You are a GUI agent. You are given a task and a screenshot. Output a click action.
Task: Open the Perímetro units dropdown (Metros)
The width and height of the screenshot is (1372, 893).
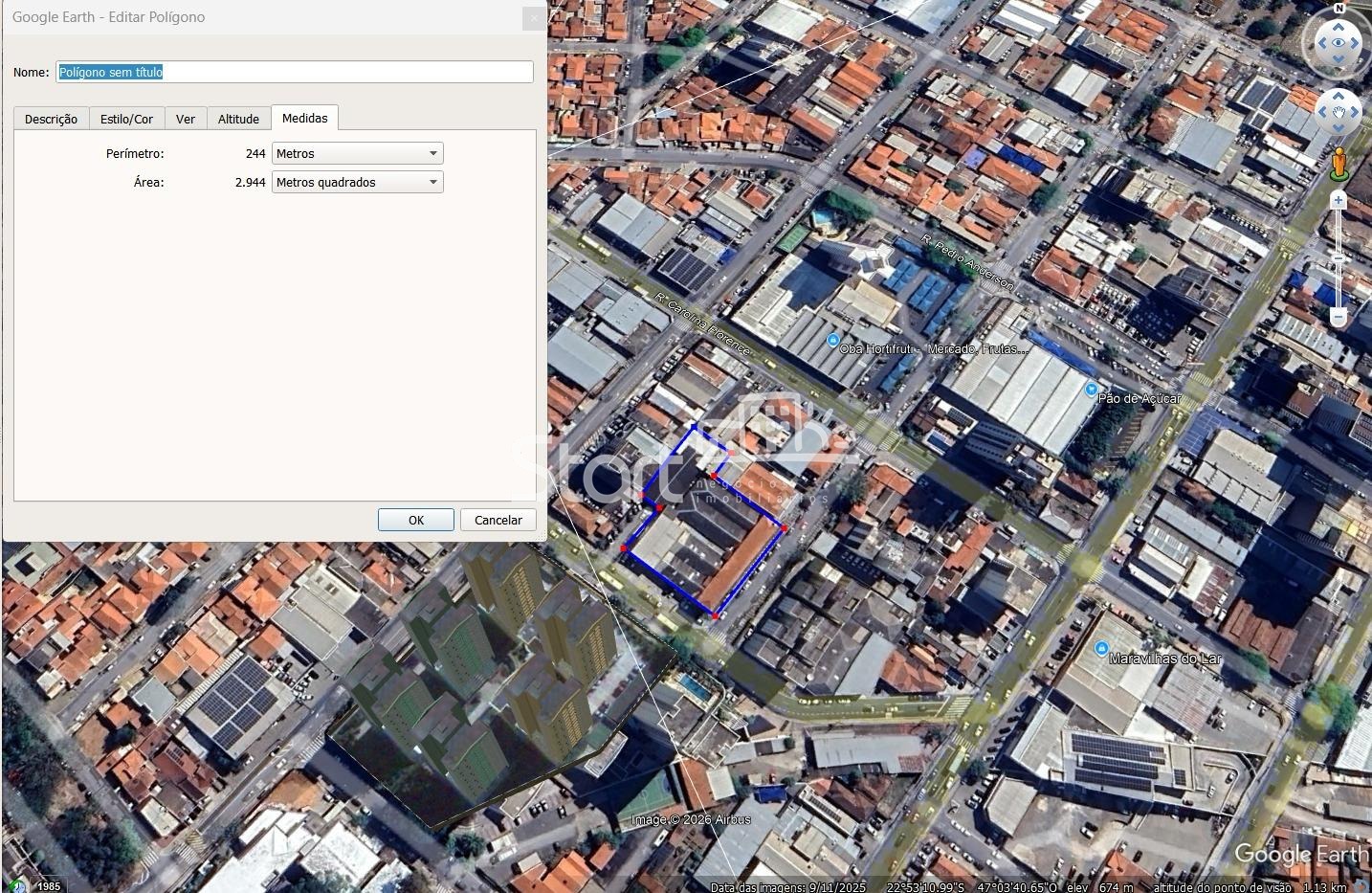357,153
